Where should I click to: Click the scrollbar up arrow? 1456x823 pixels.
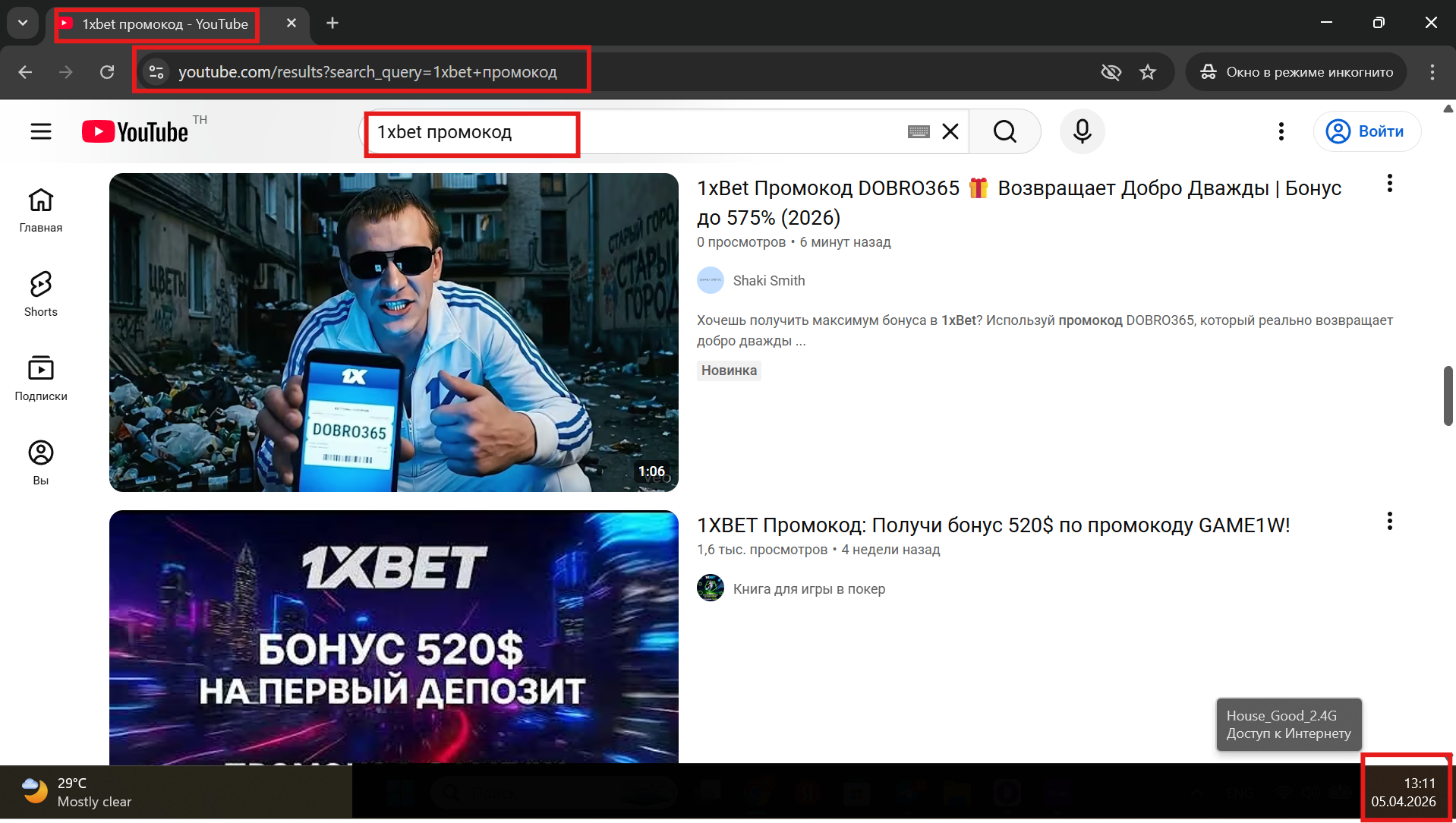[1448, 109]
